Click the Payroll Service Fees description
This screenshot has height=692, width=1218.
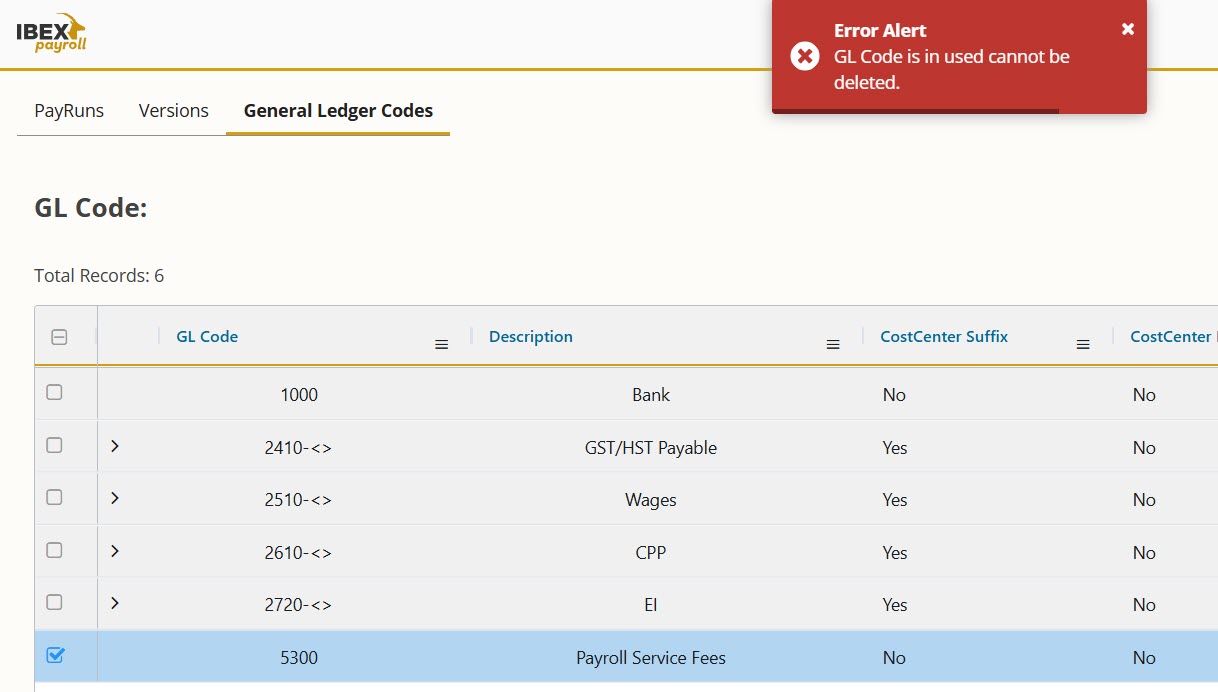click(x=651, y=658)
